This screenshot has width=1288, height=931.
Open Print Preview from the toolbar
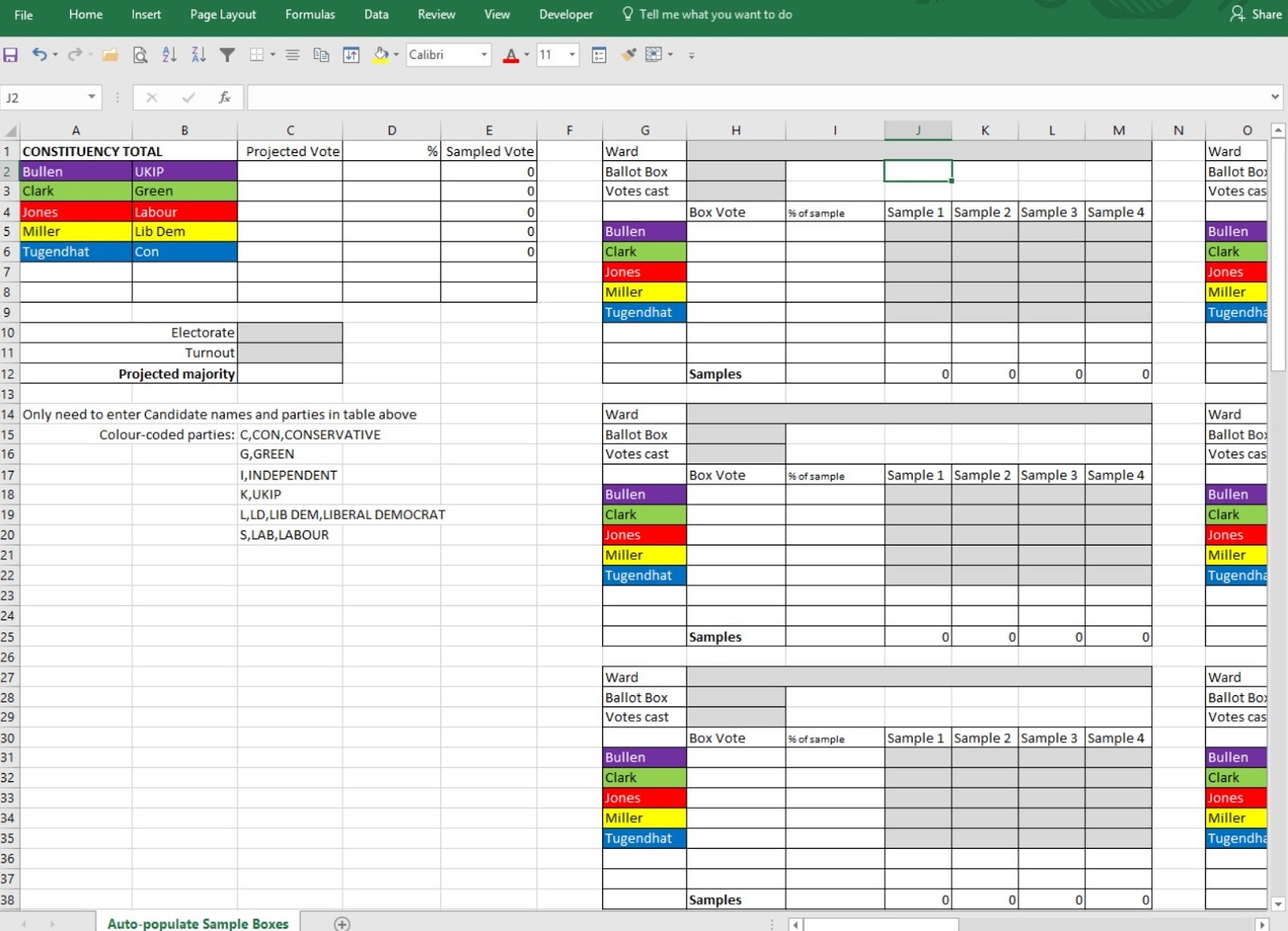pyautogui.click(x=141, y=55)
